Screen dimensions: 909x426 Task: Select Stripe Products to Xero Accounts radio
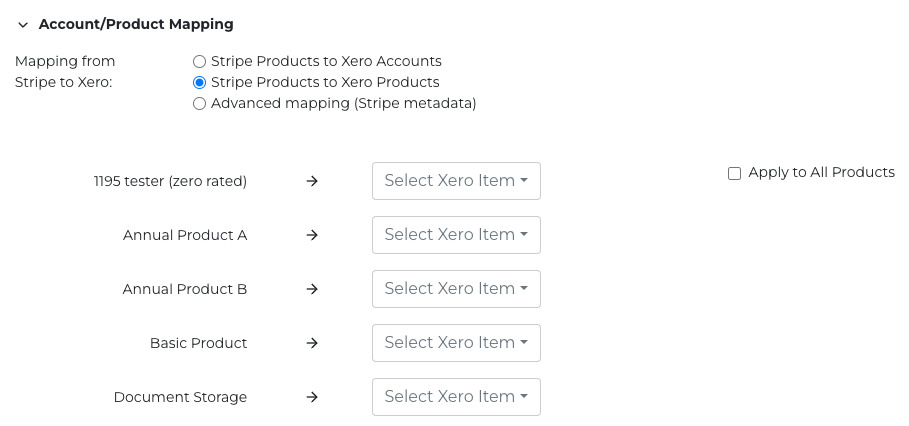tap(200, 62)
